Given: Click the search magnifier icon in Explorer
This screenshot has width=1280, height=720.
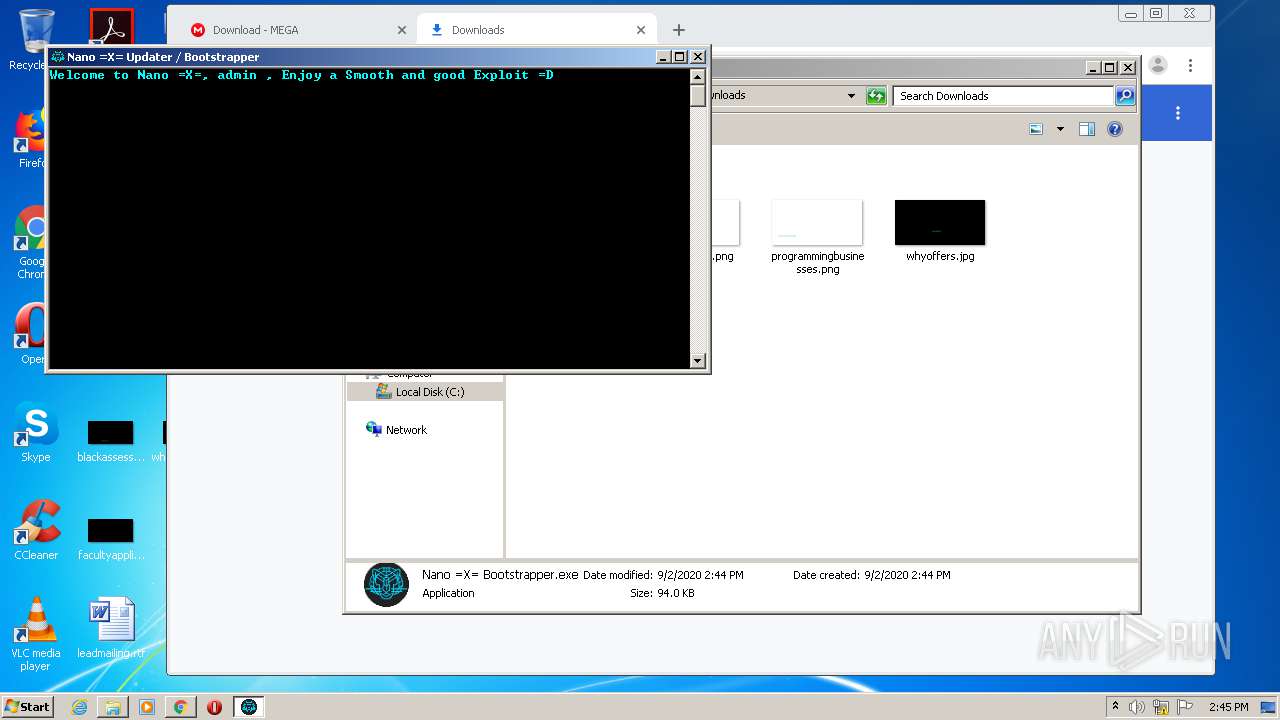Looking at the screenshot, I should 1125,96.
